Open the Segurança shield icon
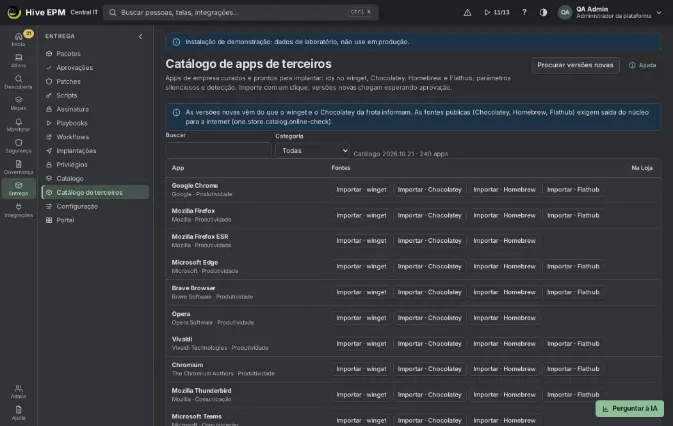This screenshot has width=673, height=426. point(18,146)
